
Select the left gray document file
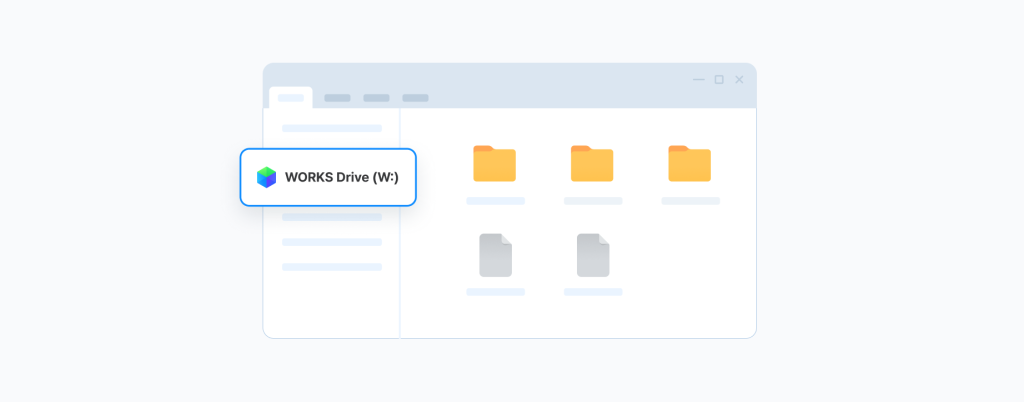point(495,255)
